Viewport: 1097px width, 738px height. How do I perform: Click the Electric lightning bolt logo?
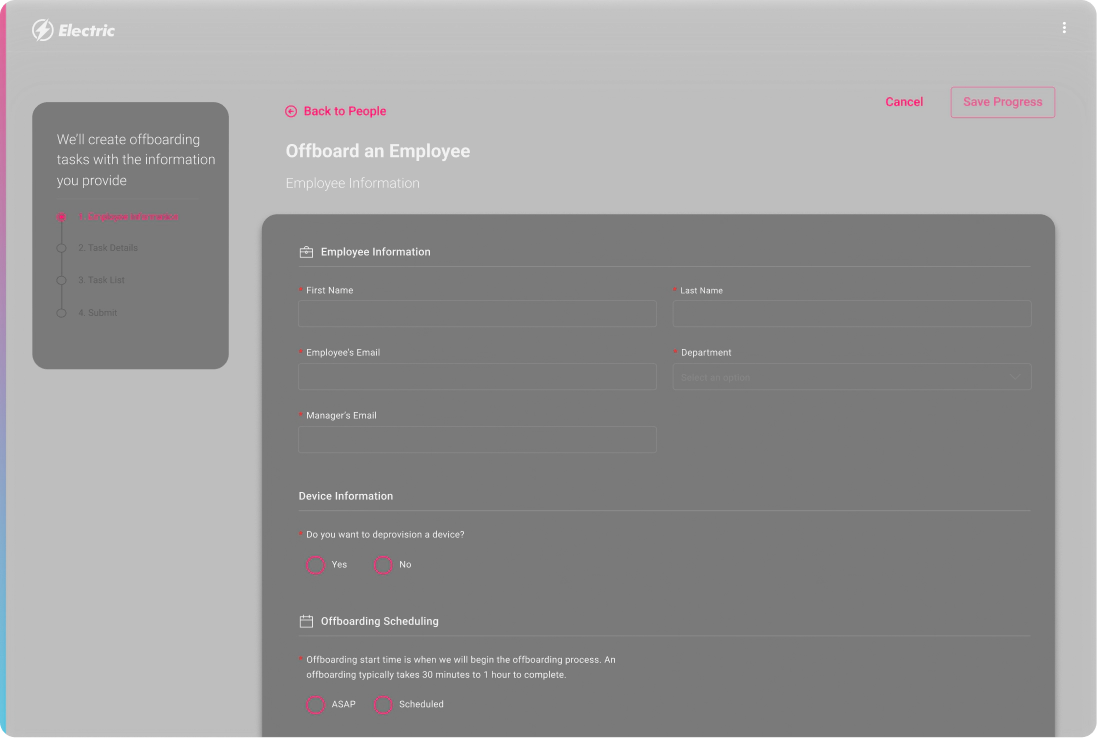[41, 29]
